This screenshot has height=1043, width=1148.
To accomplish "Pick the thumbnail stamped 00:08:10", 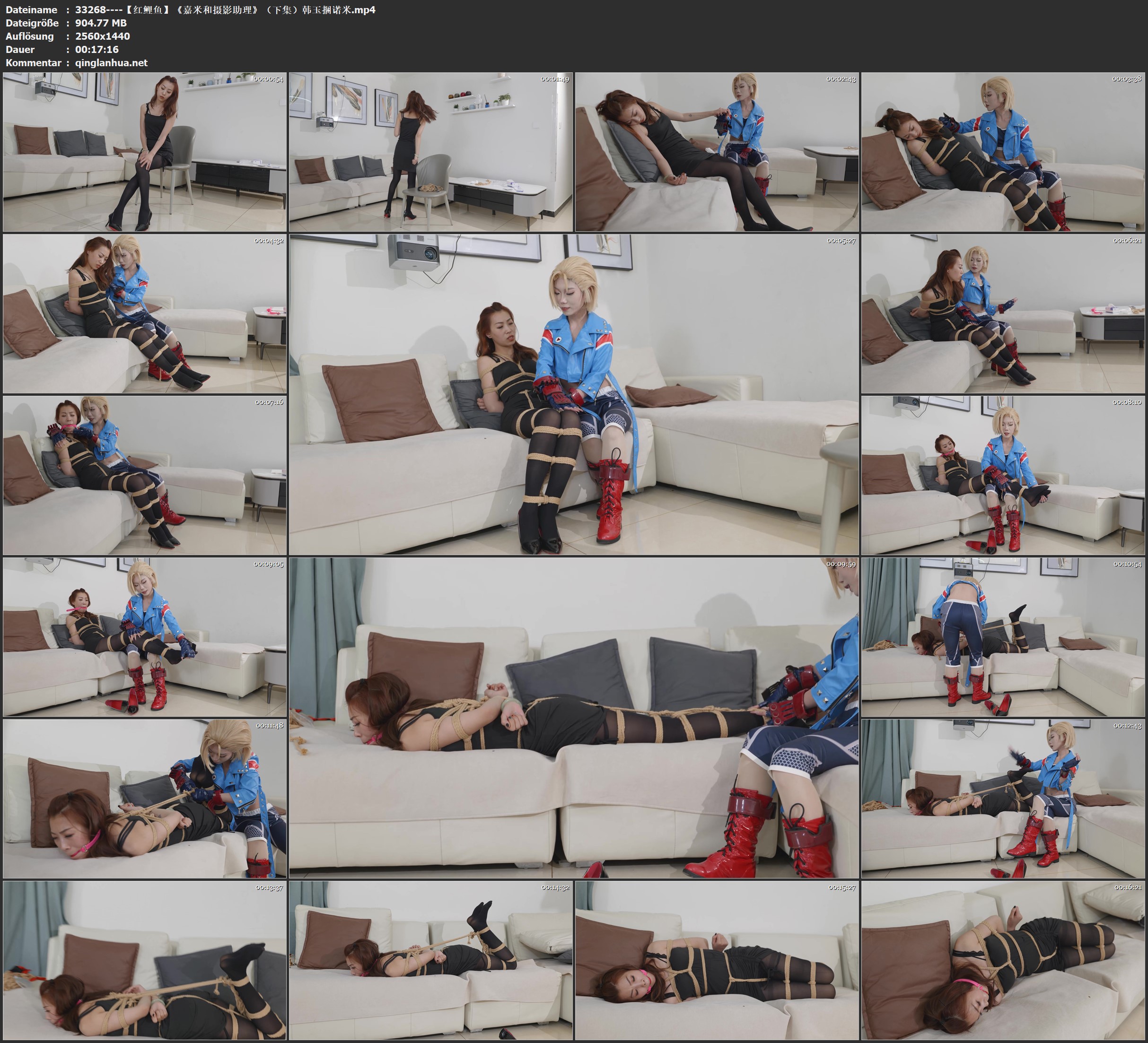I will tap(1003, 475).
